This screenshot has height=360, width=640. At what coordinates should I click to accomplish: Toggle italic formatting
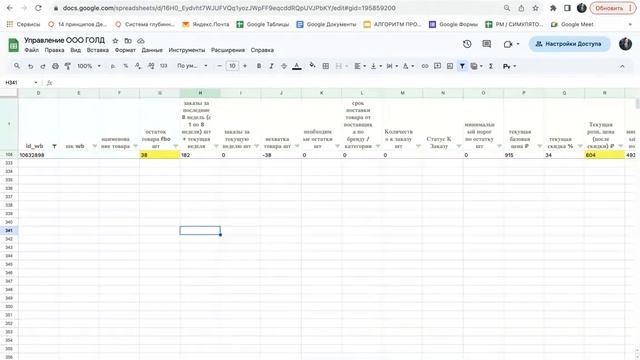(x=271, y=66)
